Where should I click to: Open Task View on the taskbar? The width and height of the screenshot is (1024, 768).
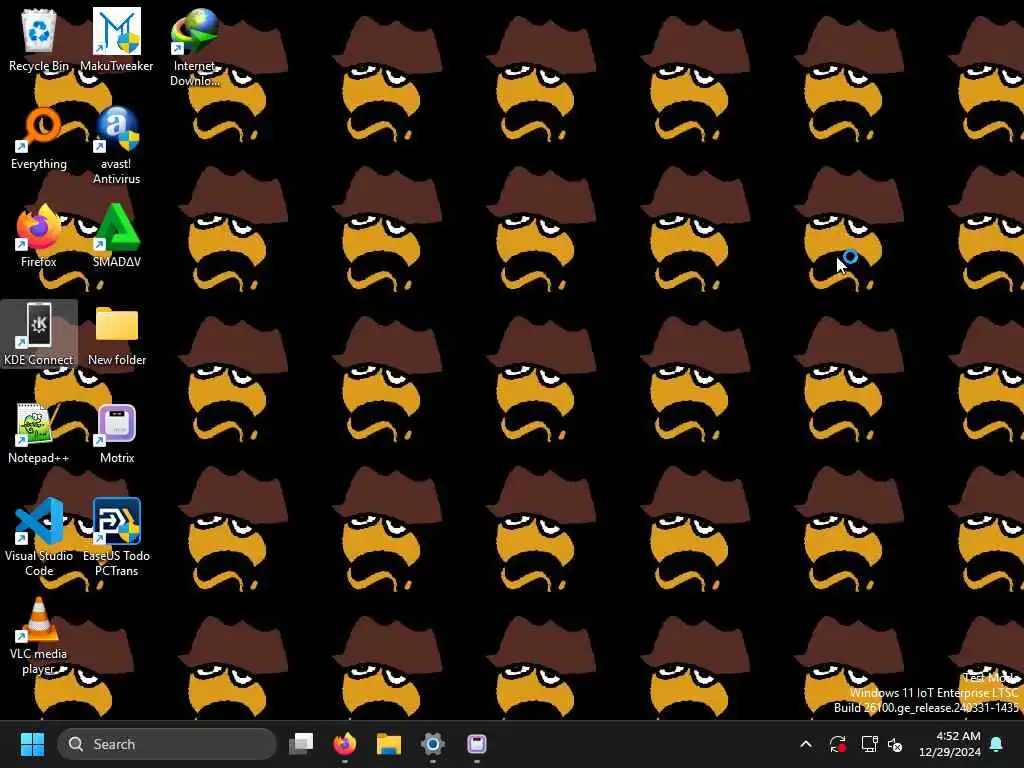(301, 744)
